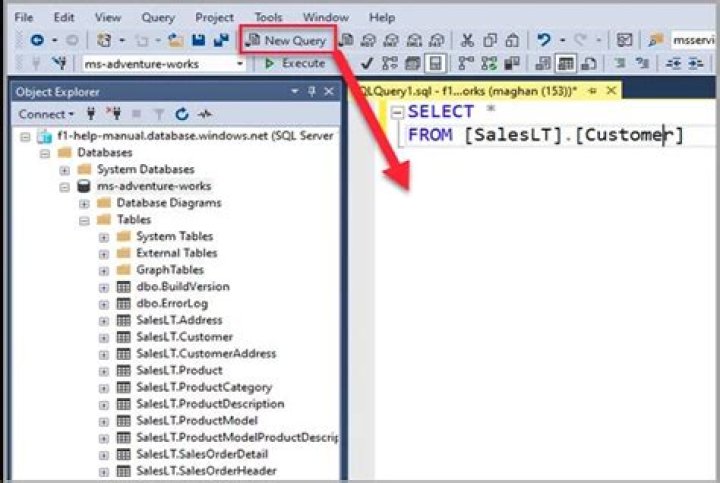
Task: Switch output to Results to Text
Action: click(x=543, y=63)
